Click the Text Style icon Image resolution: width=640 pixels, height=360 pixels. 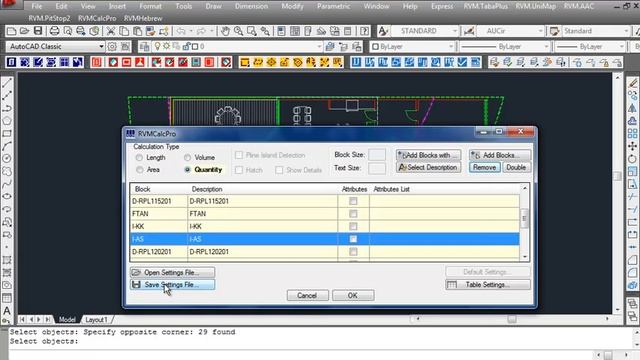383,31
